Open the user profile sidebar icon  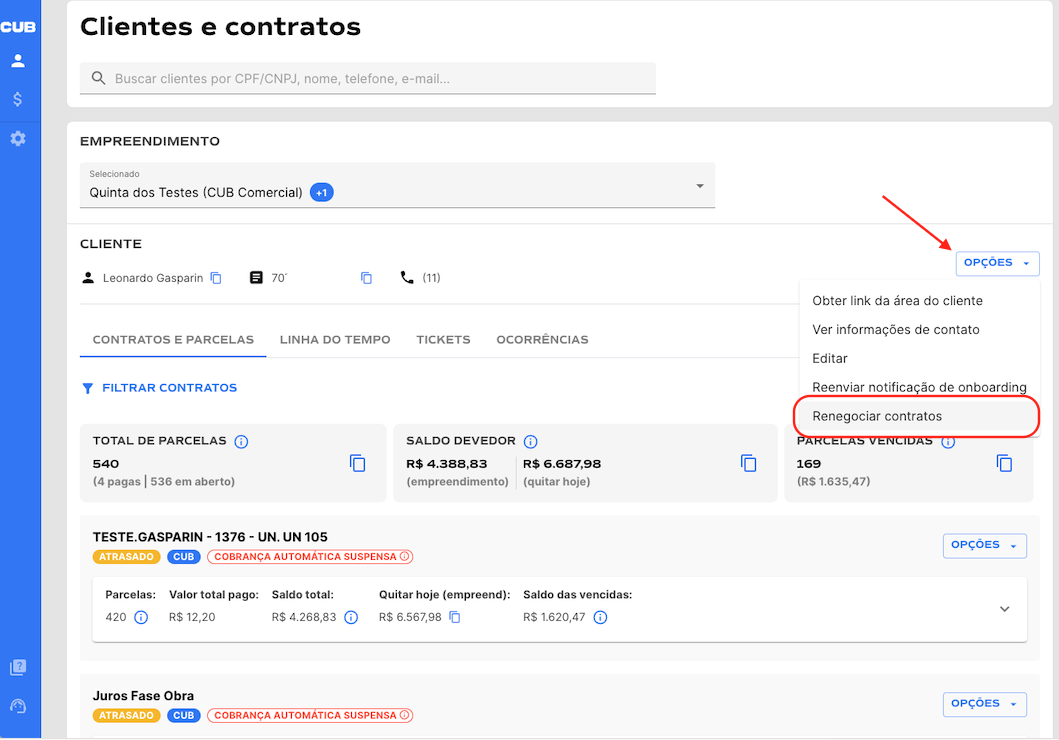(x=18, y=61)
